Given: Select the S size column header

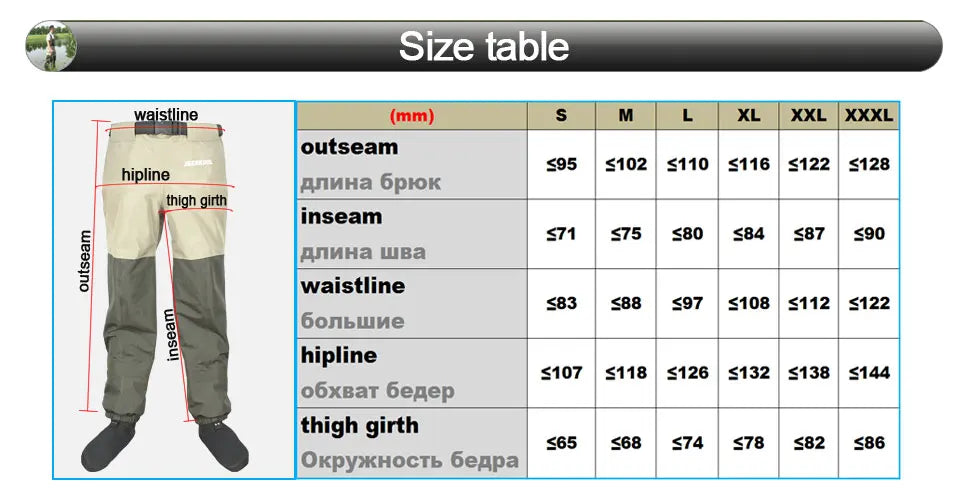Looking at the screenshot, I should coord(561,116).
